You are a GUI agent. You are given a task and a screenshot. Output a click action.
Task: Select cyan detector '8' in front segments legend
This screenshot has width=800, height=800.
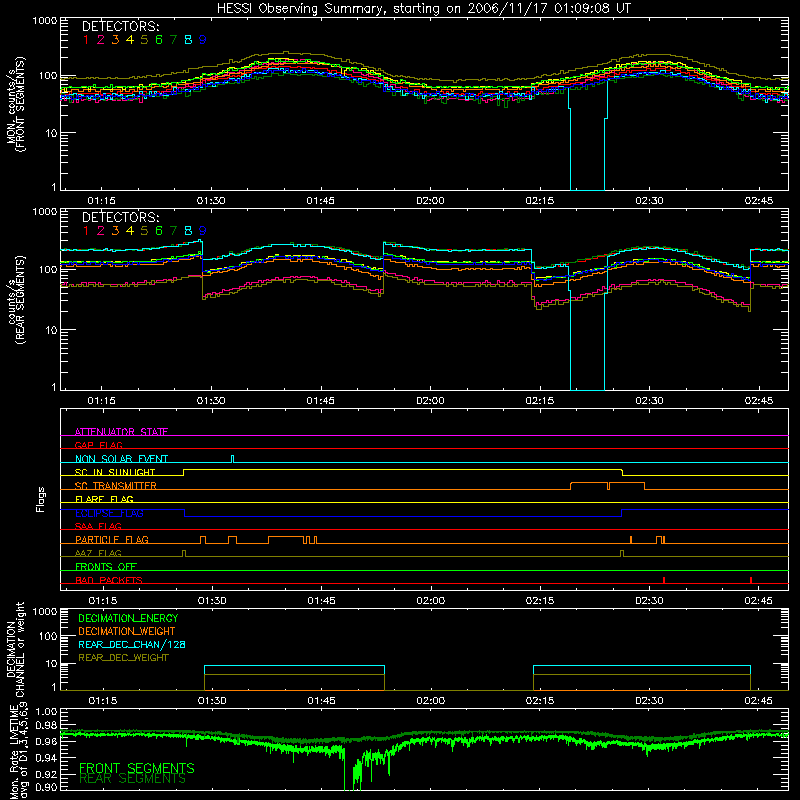pos(188,40)
